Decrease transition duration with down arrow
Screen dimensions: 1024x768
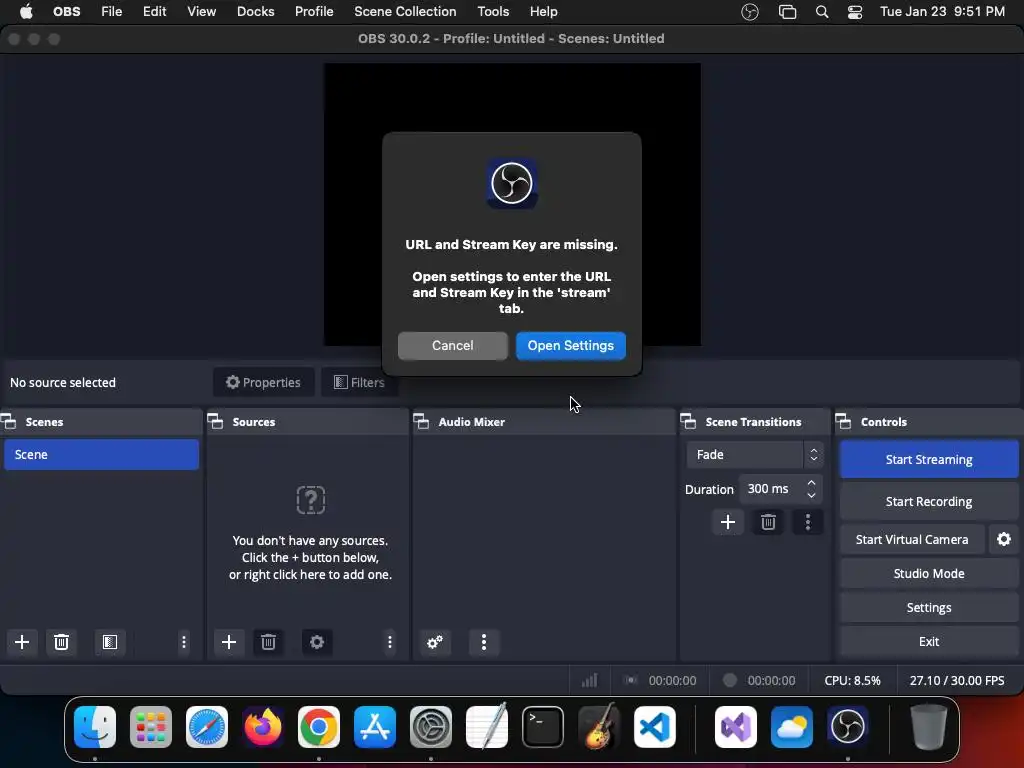(811, 495)
